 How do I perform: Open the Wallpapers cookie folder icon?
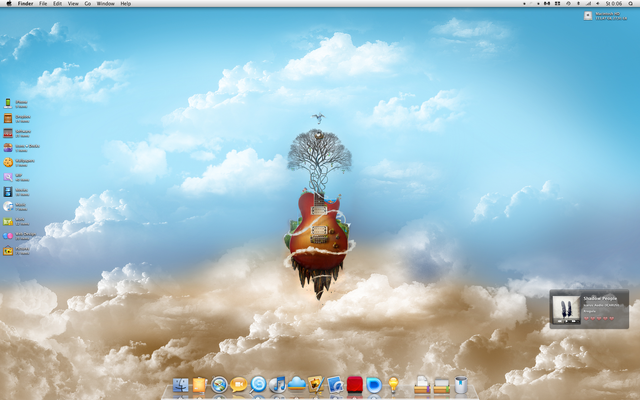coord(8,162)
